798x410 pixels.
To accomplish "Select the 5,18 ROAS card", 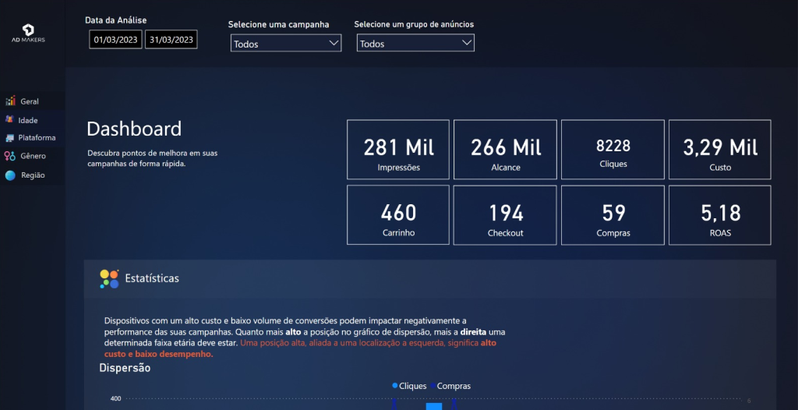I will 720,215.
